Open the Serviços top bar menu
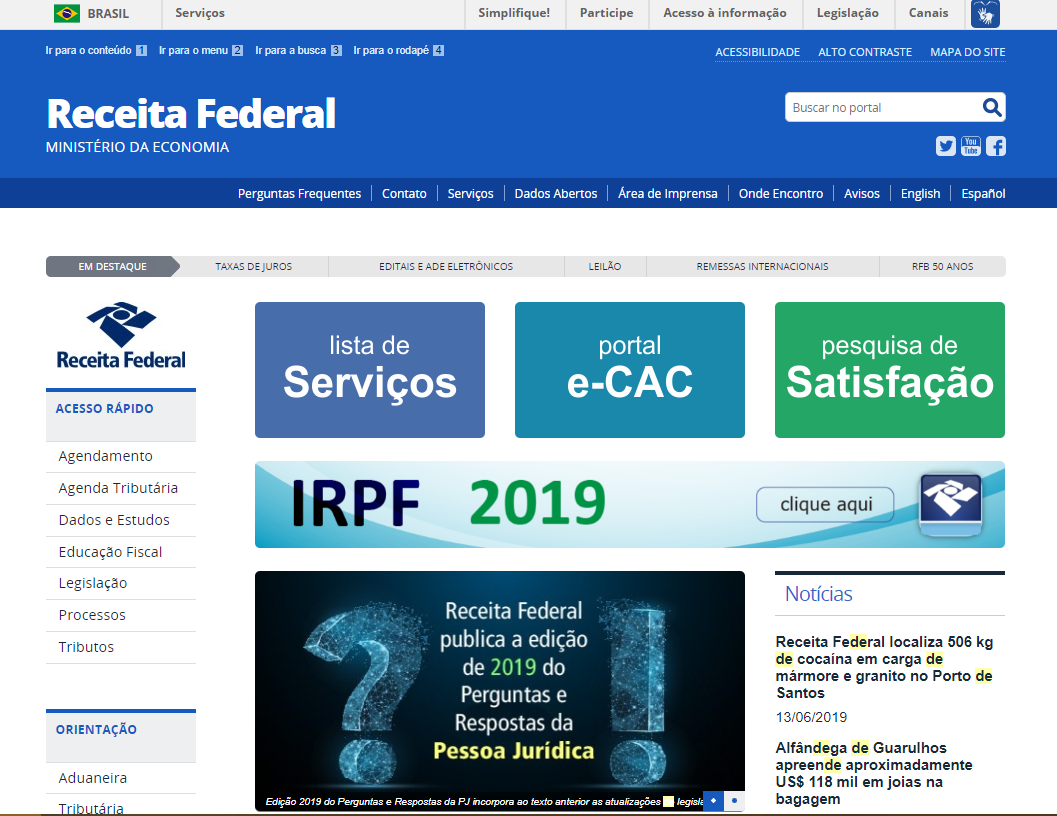Screen dimensions: 1057x816 click(200, 13)
